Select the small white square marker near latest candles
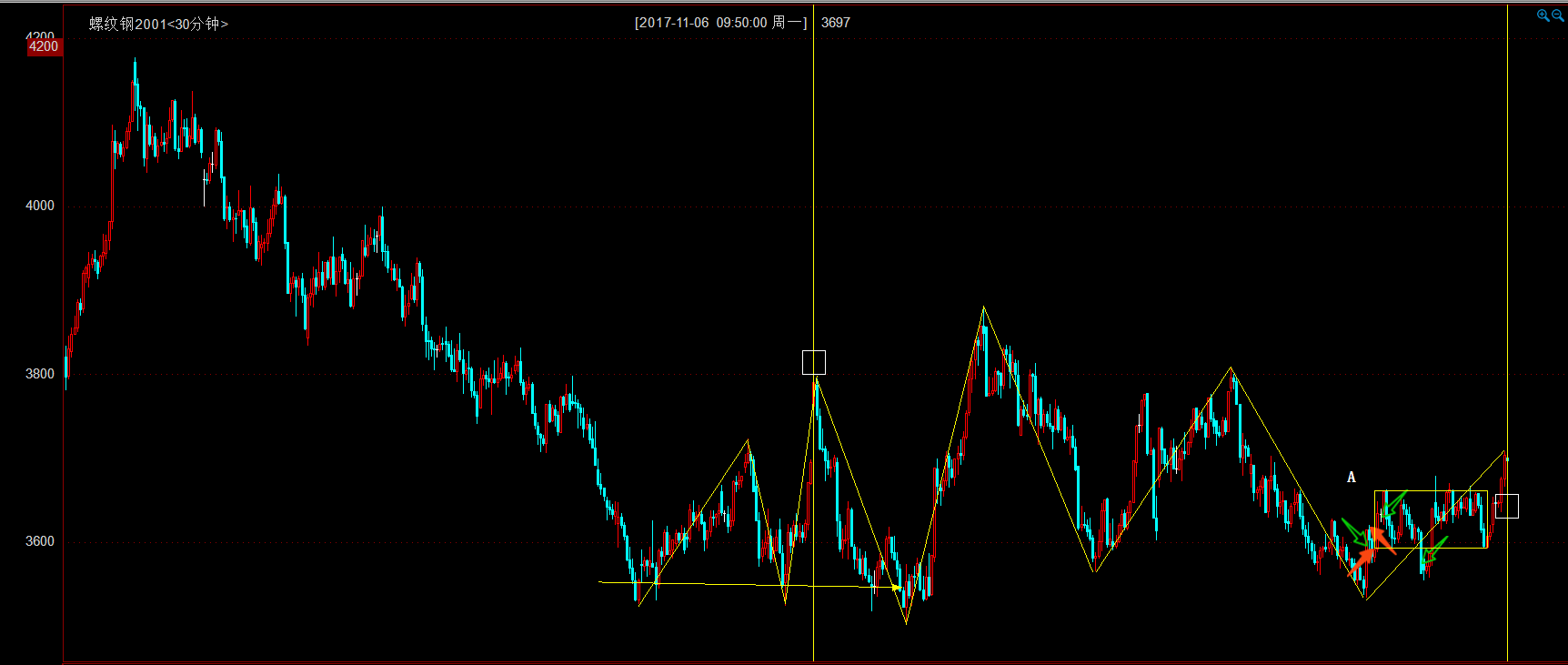The image size is (1568, 665). click(x=1507, y=507)
